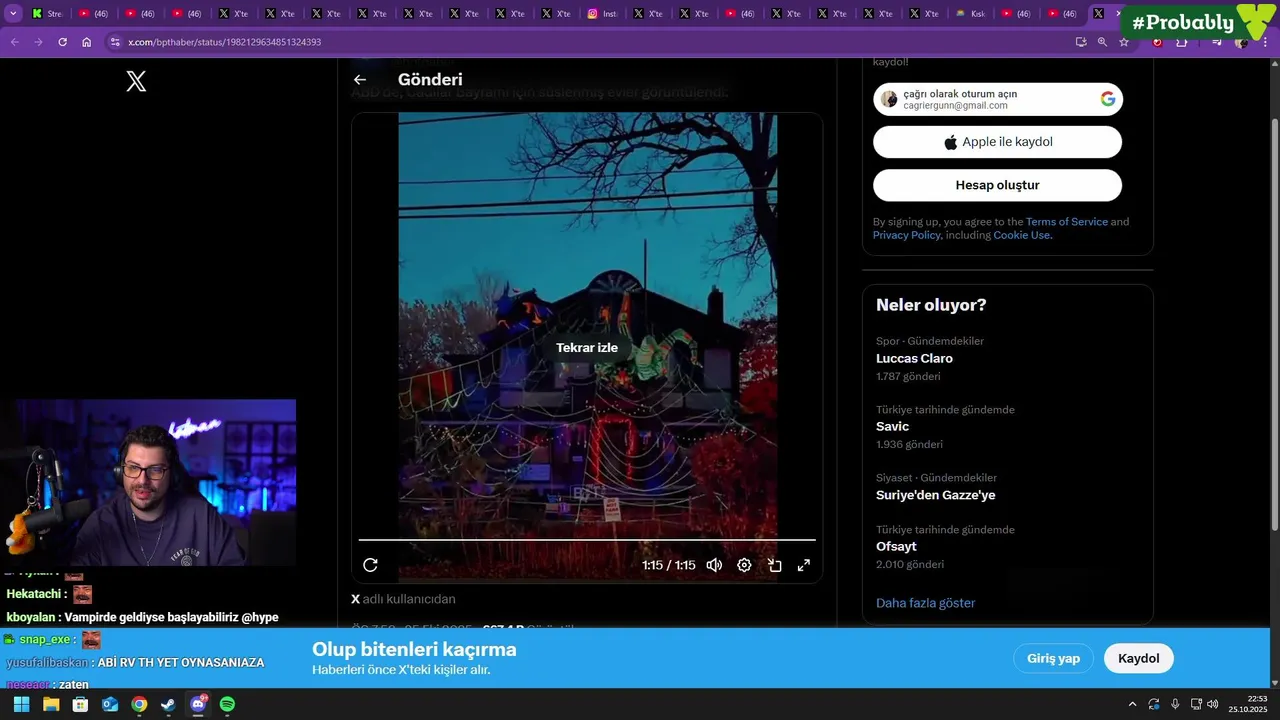Viewport: 1280px width, 720px height.
Task: Reload the page in the browser toolbar
Action: point(62,42)
